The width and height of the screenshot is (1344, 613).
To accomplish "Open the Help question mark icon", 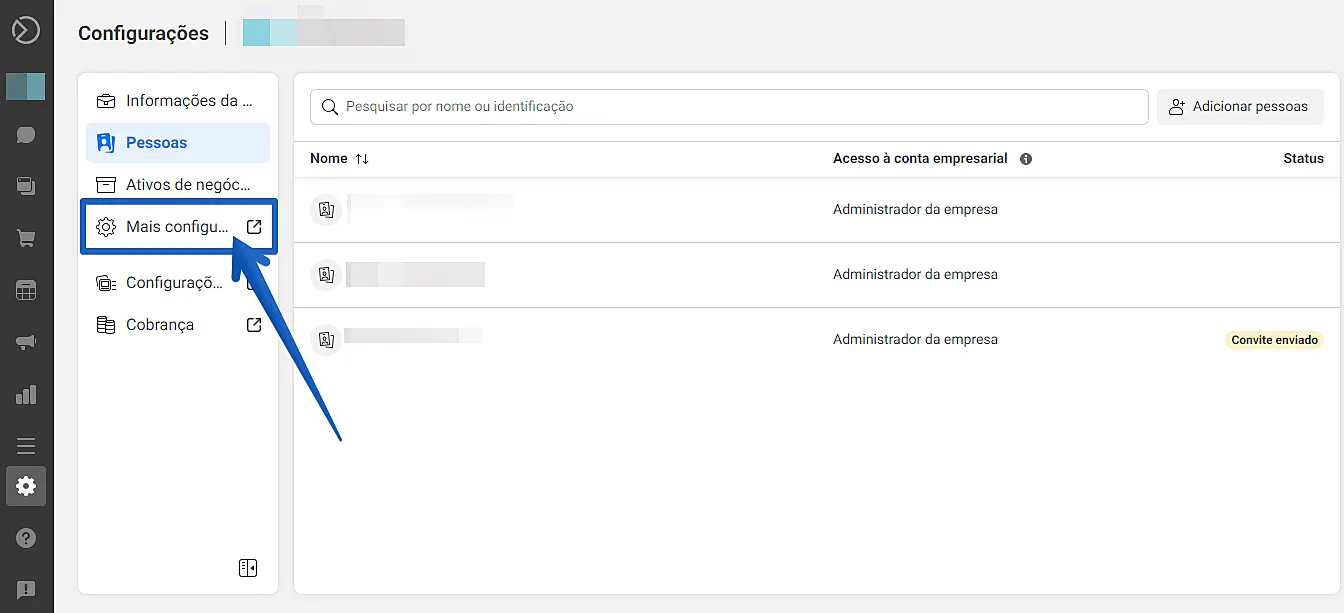I will pos(26,538).
